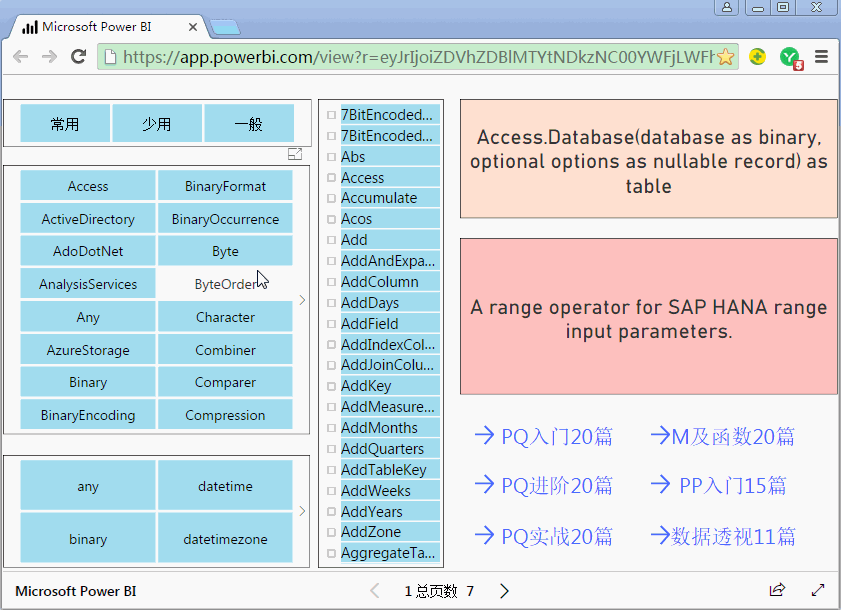Select the 少用 filter tab
841x610 pixels.
click(157, 123)
